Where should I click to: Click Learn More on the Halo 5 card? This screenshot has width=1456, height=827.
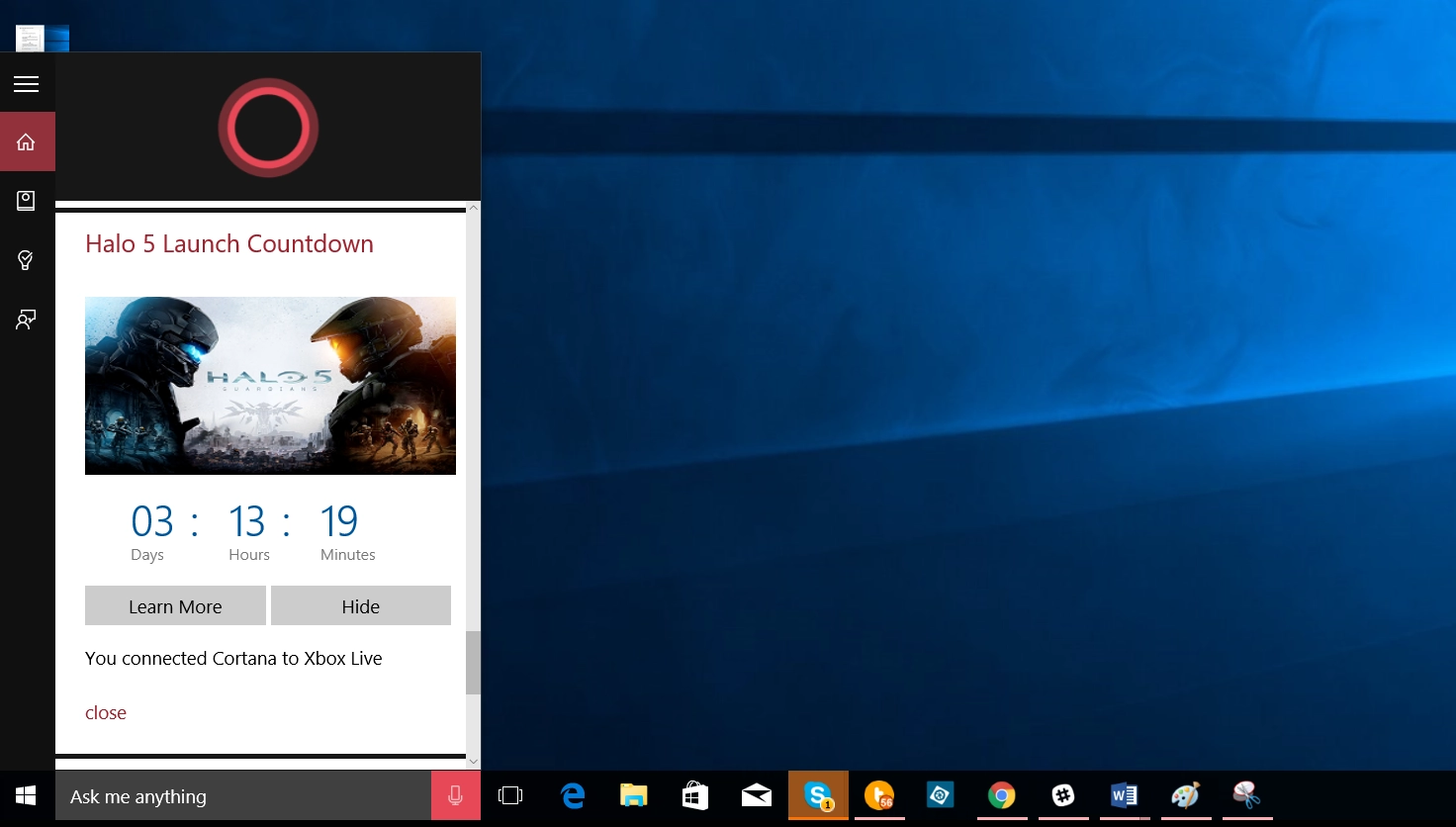pos(175,605)
